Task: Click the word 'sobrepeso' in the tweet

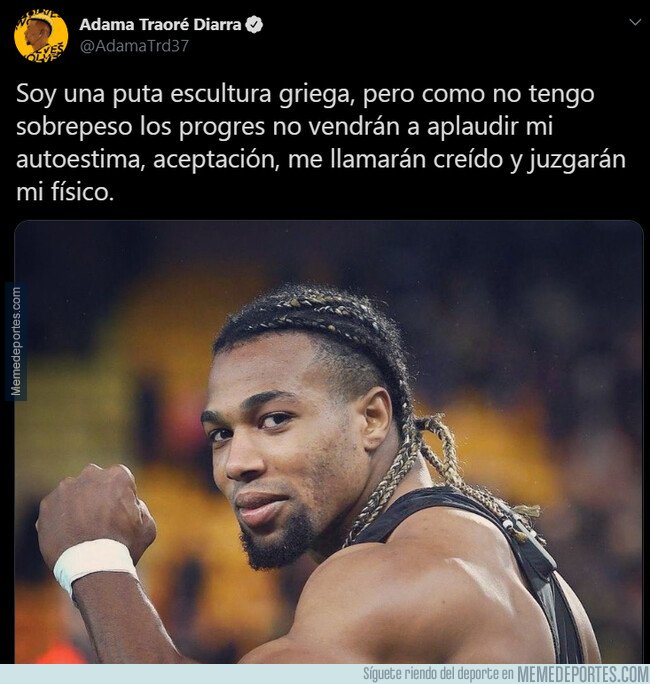Action: click(74, 127)
